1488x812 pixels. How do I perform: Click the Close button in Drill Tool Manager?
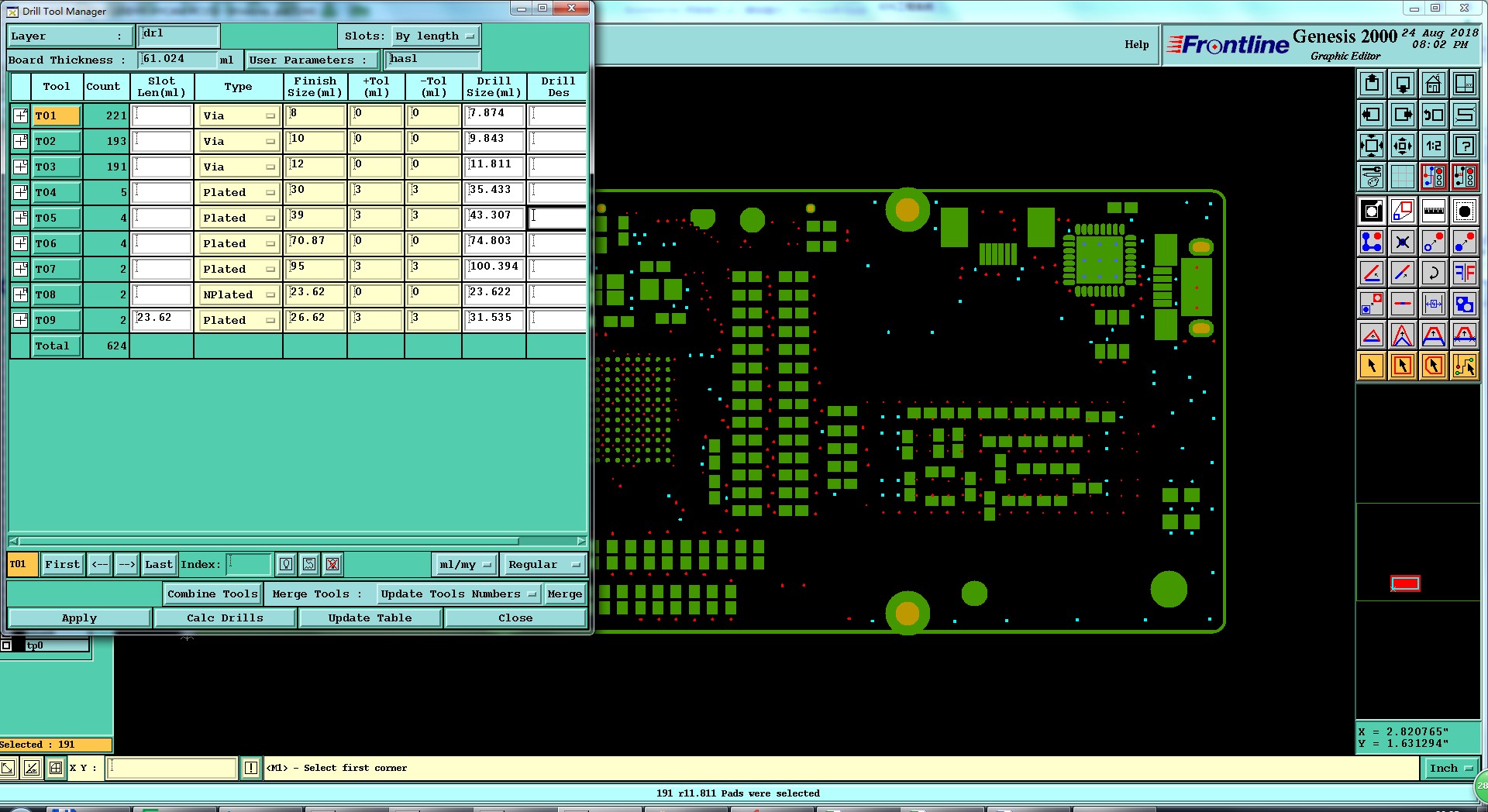point(515,618)
